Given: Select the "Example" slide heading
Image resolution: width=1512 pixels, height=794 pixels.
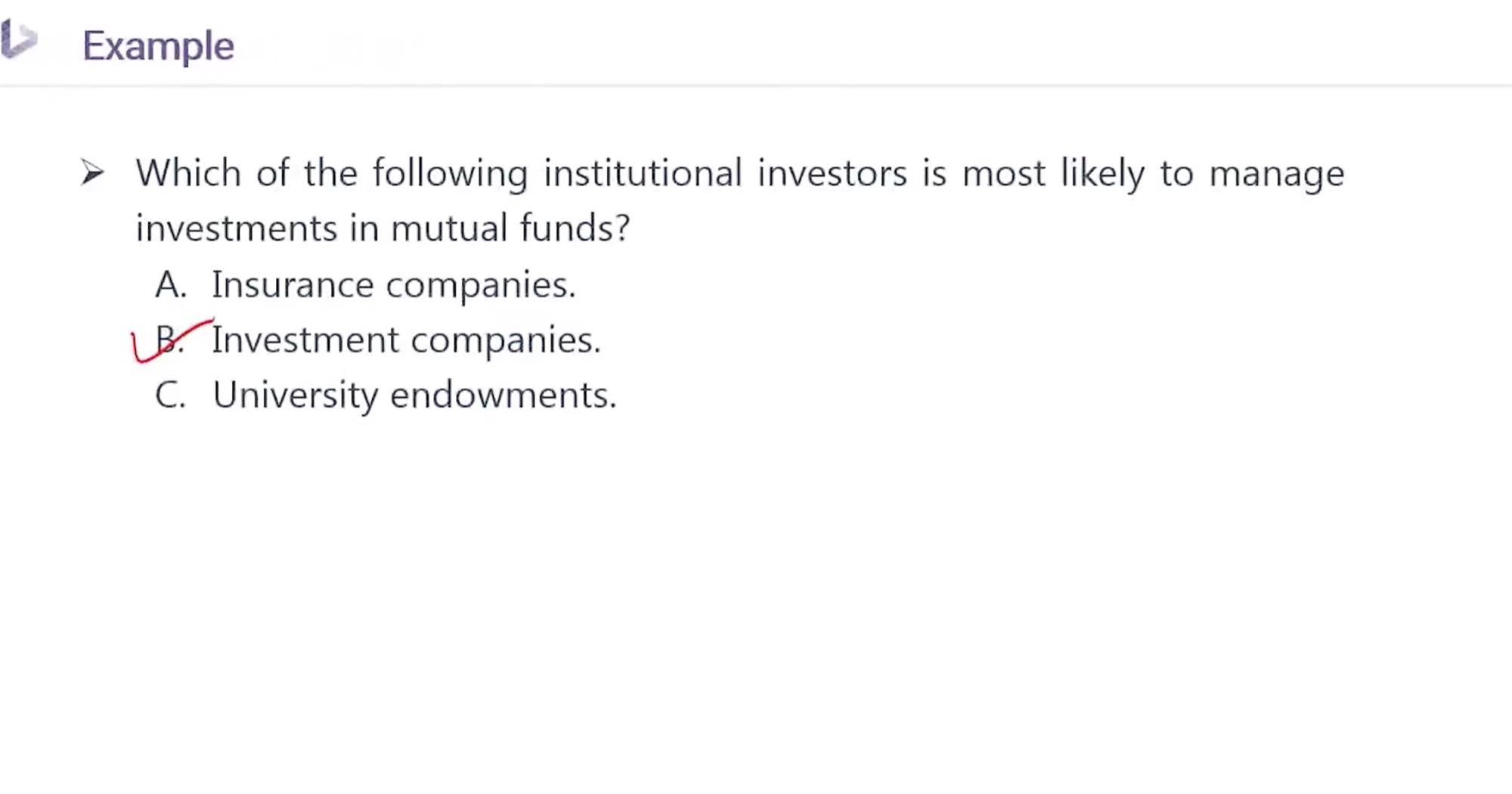Looking at the screenshot, I should click(158, 46).
